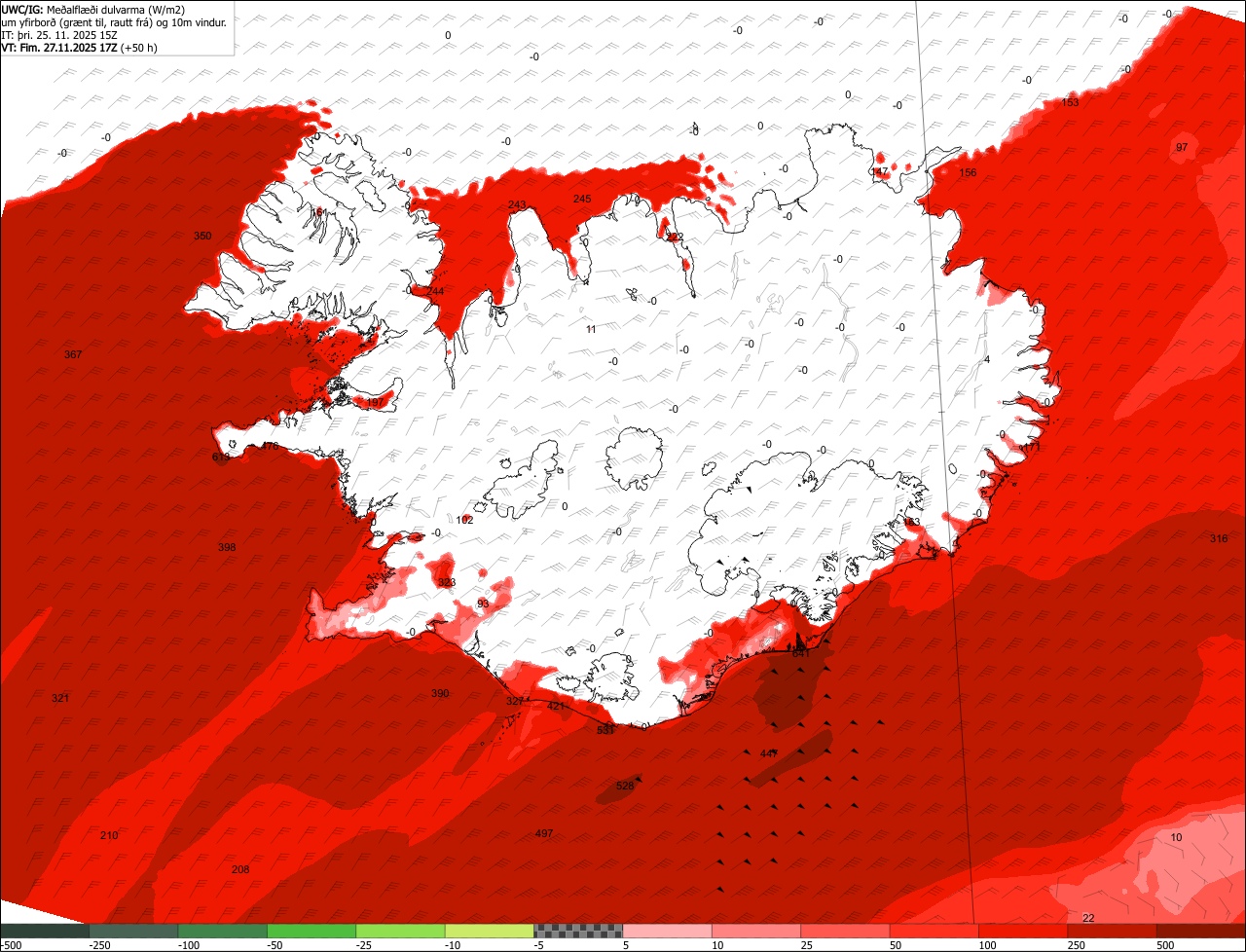Screen dimensions: 1246x952
Task: Pick the pale pink swatch between 5 and 10
Action: (x=667, y=931)
